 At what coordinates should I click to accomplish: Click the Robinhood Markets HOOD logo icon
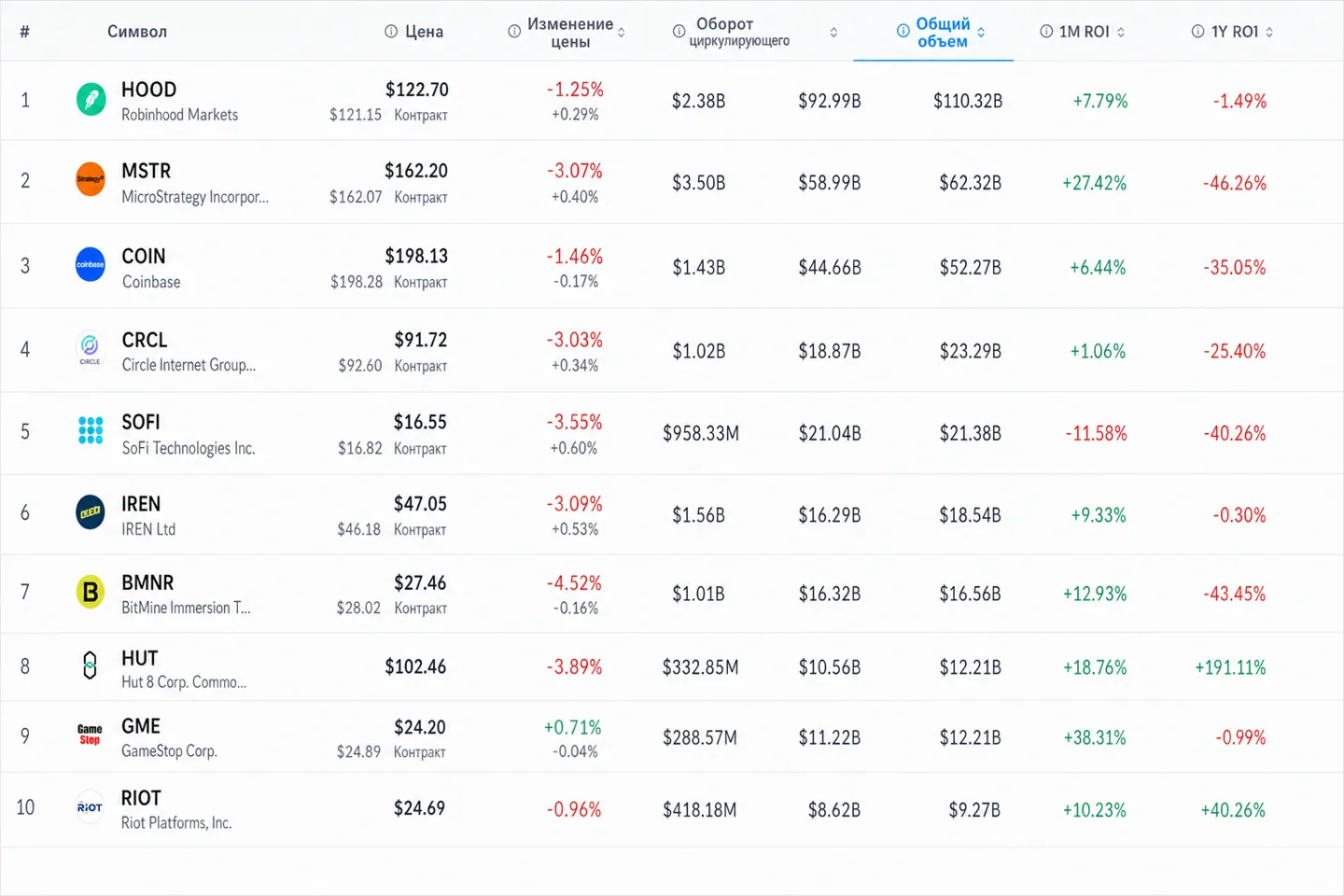click(91, 99)
